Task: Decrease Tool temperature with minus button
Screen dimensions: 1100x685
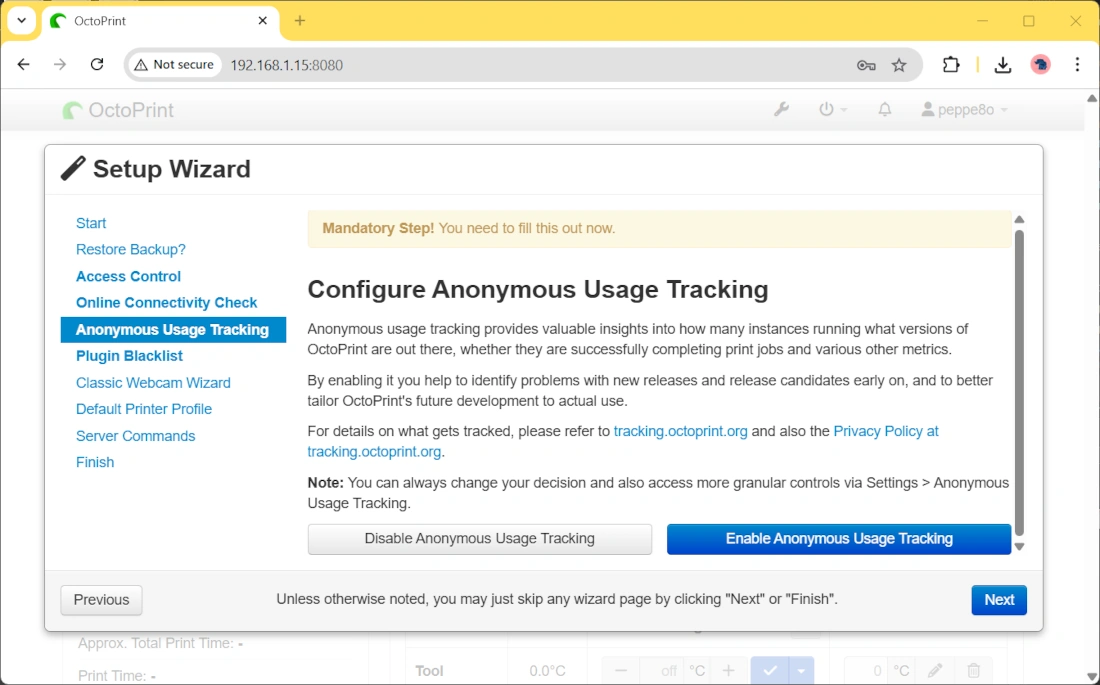Action: 620,671
